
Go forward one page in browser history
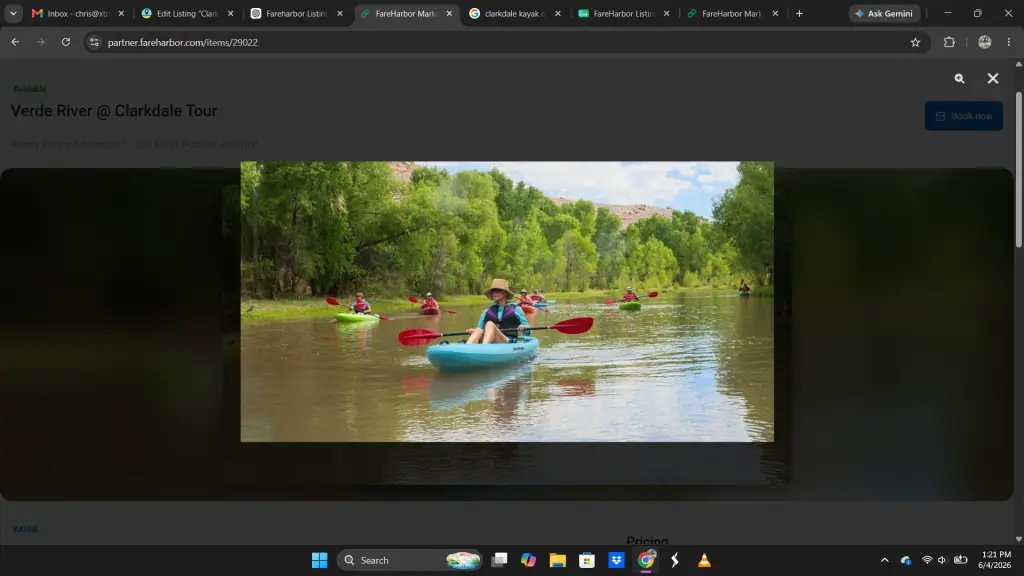tap(40, 42)
